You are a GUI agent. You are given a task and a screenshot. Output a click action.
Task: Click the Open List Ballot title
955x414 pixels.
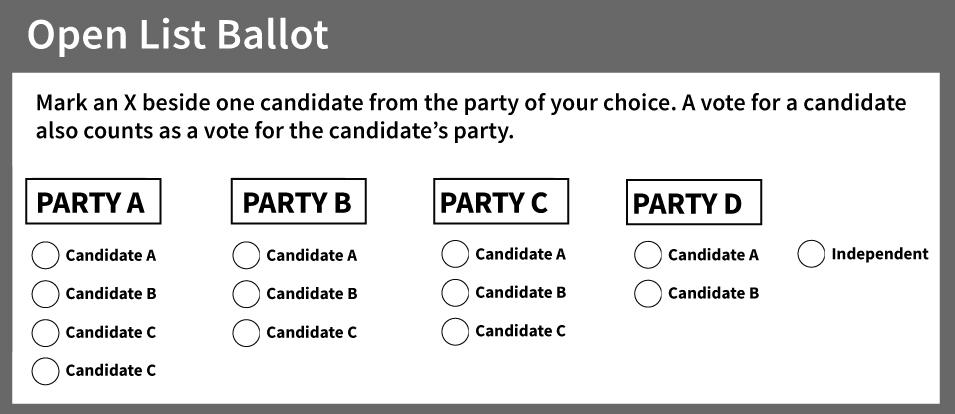[x=178, y=35]
